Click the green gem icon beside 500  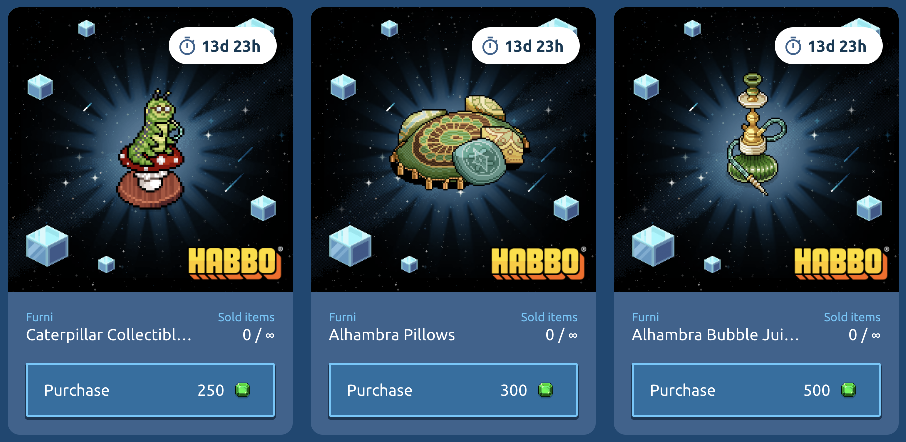point(848,390)
